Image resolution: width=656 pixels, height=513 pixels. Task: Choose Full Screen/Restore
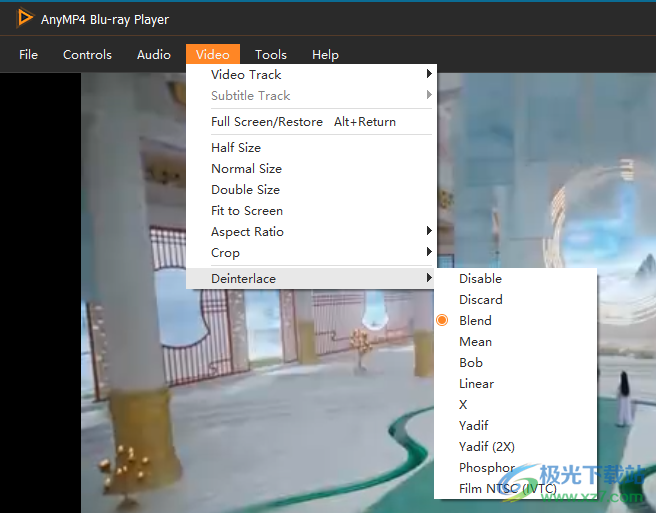311,122
